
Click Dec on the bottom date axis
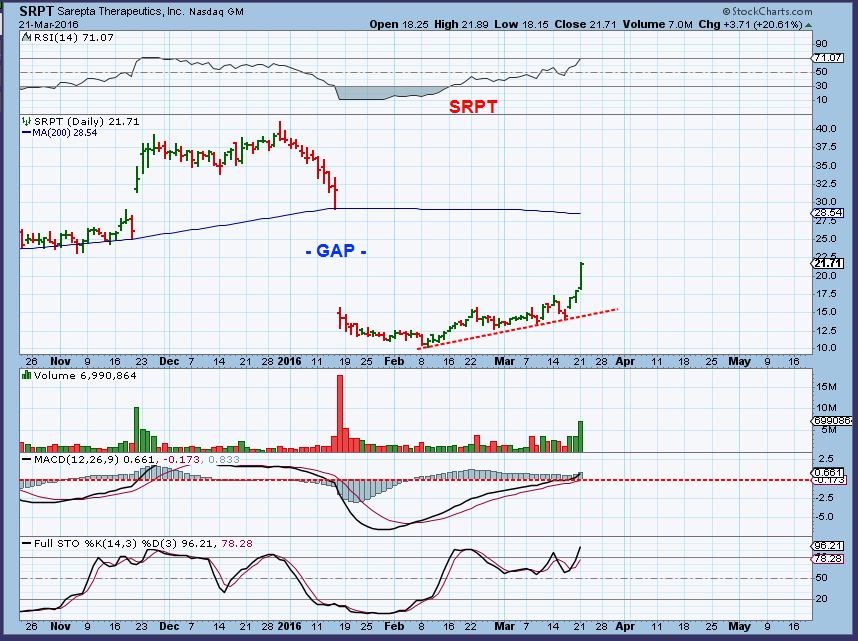tap(169, 626)
